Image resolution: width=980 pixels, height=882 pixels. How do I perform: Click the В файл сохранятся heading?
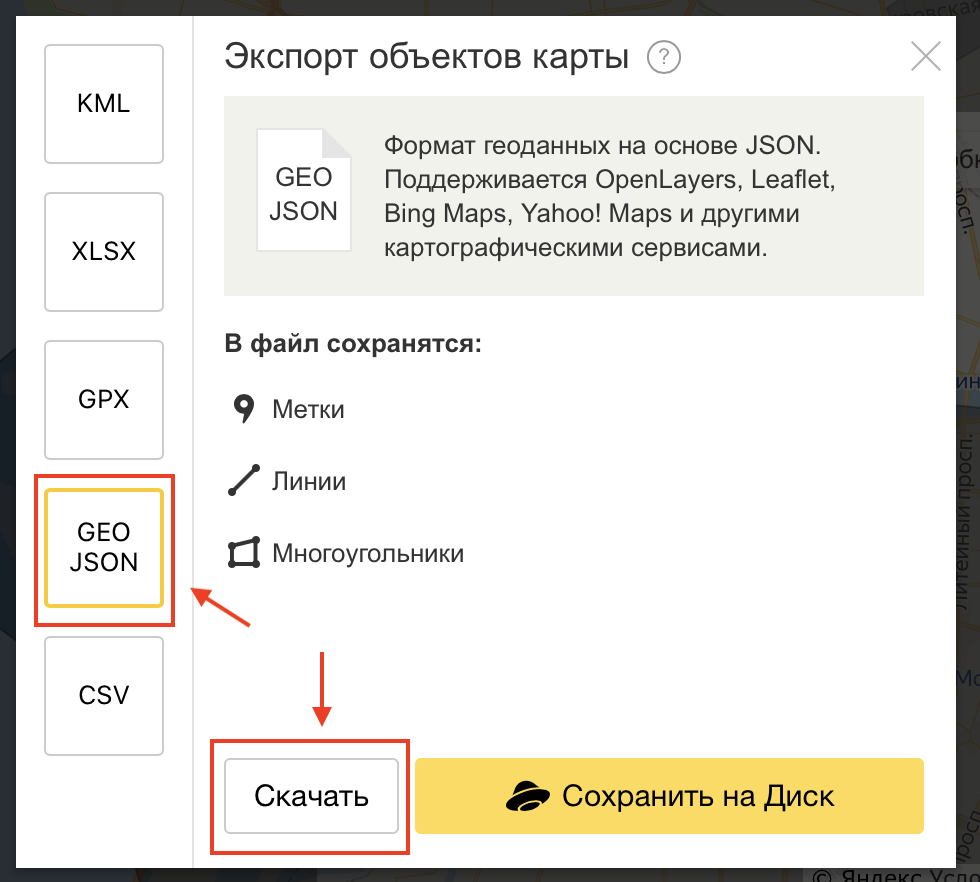click(353, 345)
